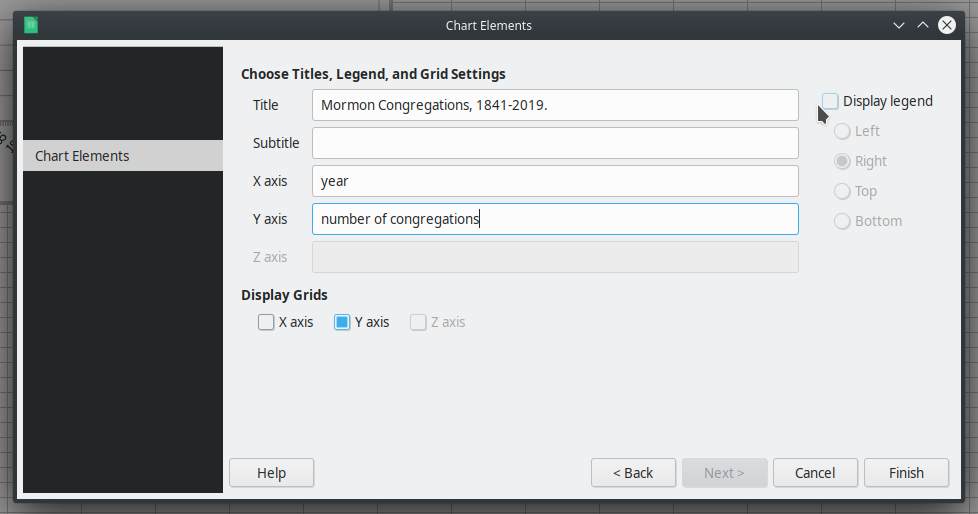Cancel the chart wizard
Screen dimensions: 978x514
click(x=815, y=473)
